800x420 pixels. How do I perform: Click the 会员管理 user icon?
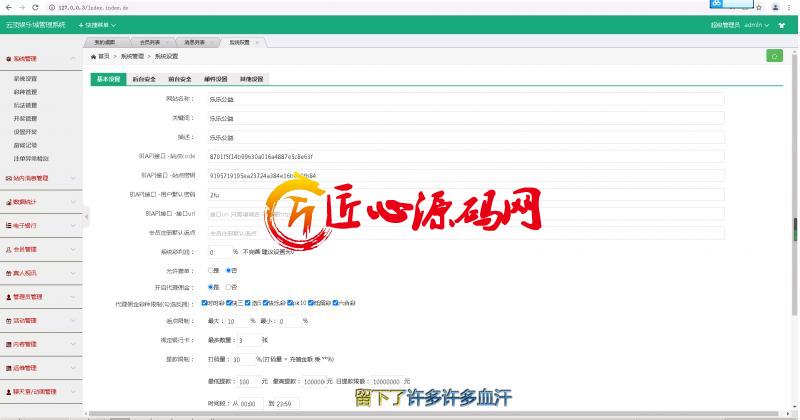click(x=9, y=250)
